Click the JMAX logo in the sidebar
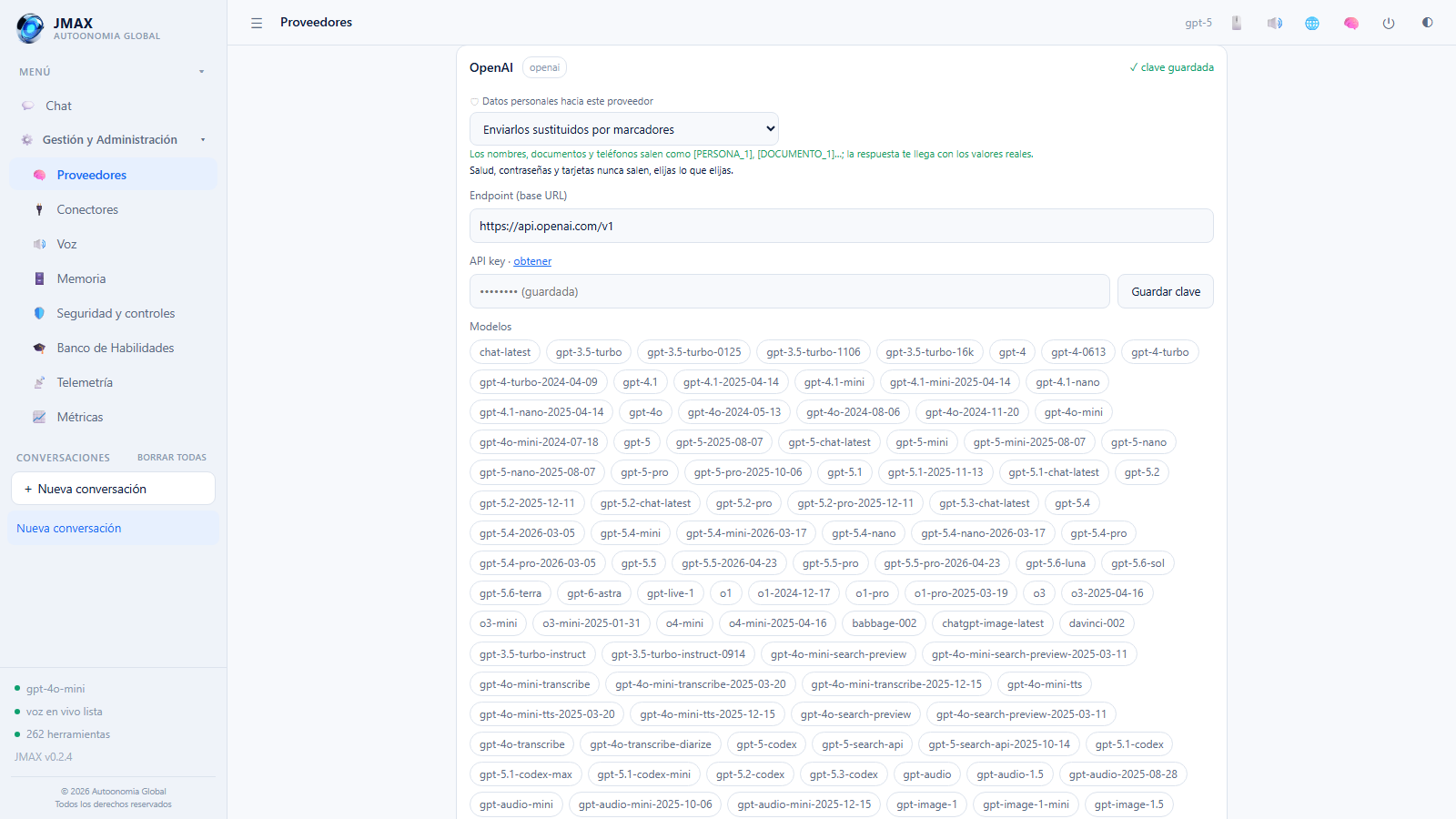Viewport: 1456px width, 819px height. (30, 28)
